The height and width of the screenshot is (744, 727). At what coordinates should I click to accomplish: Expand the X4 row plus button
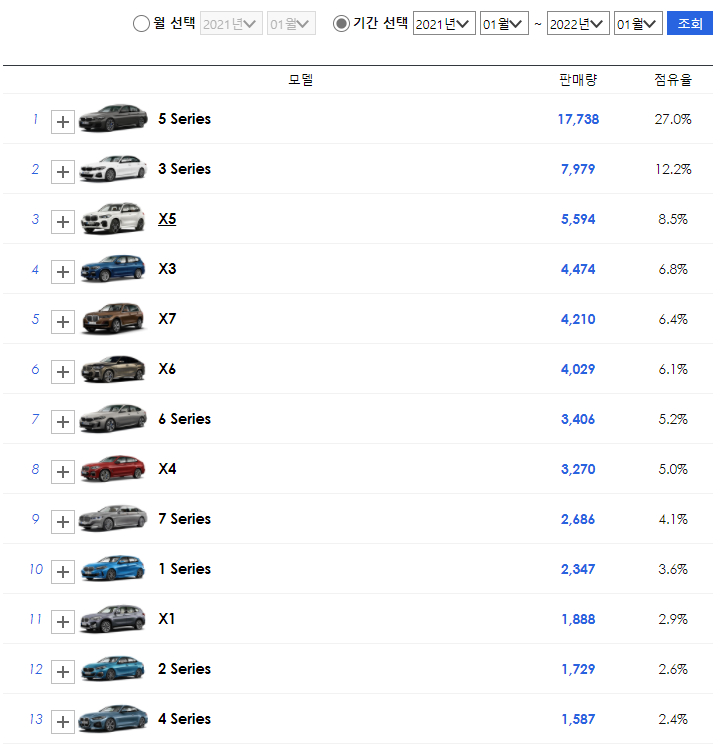coord(63,472)
